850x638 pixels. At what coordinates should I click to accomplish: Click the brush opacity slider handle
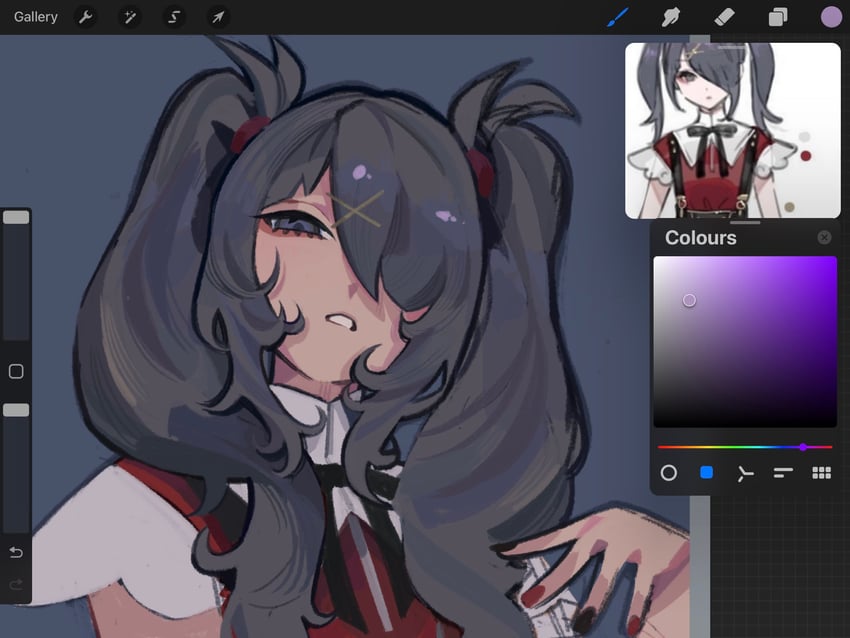pos(16,410)
